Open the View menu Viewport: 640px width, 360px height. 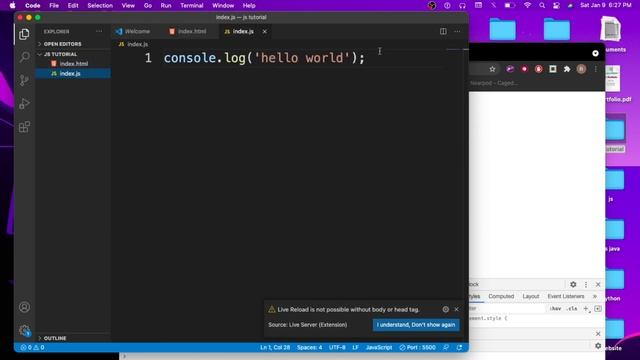pyautogui.click(x=128, y=6)
